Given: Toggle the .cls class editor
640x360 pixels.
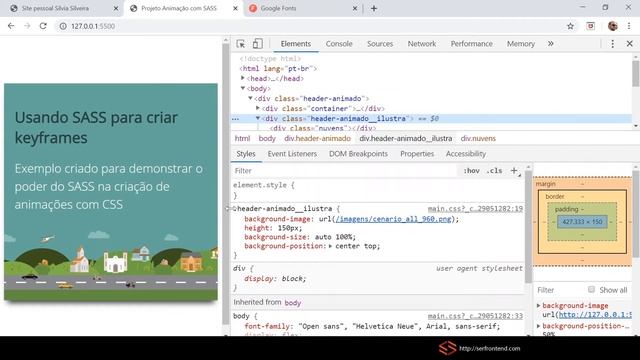Looking at the screenshot, I should (x=494, y=171).
